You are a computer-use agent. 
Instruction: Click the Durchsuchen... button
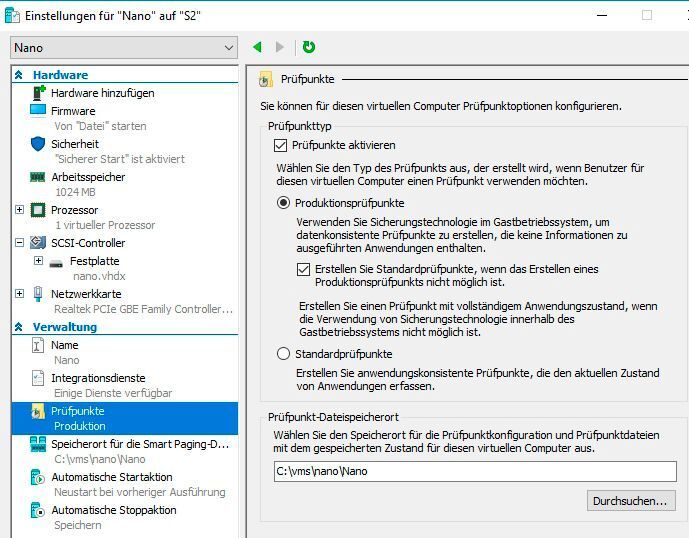point(631,501)
